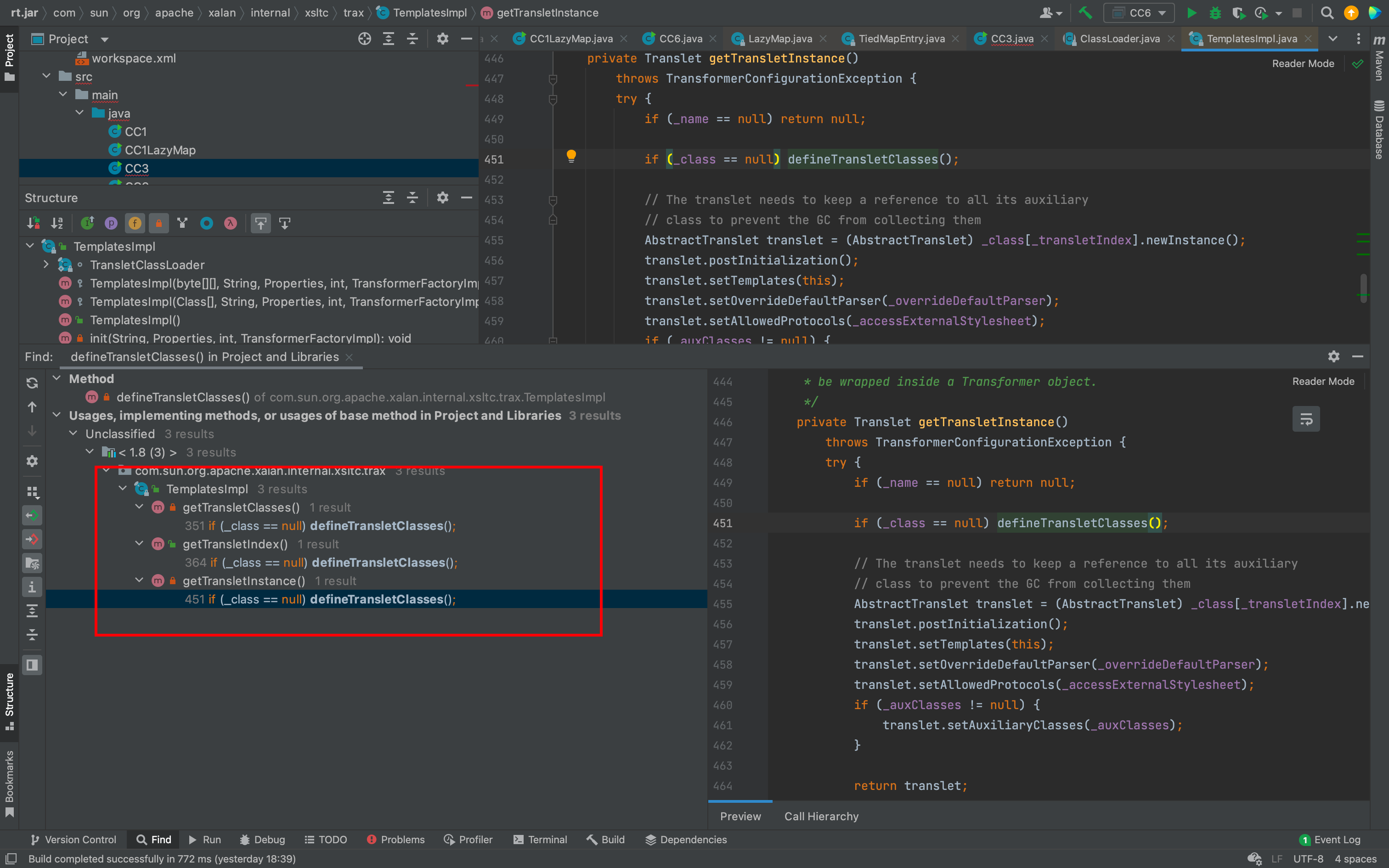This screenshot has width=1389, height=868.
Task: Toggle Show Fields orange f filter
Action: pos(135,223)
